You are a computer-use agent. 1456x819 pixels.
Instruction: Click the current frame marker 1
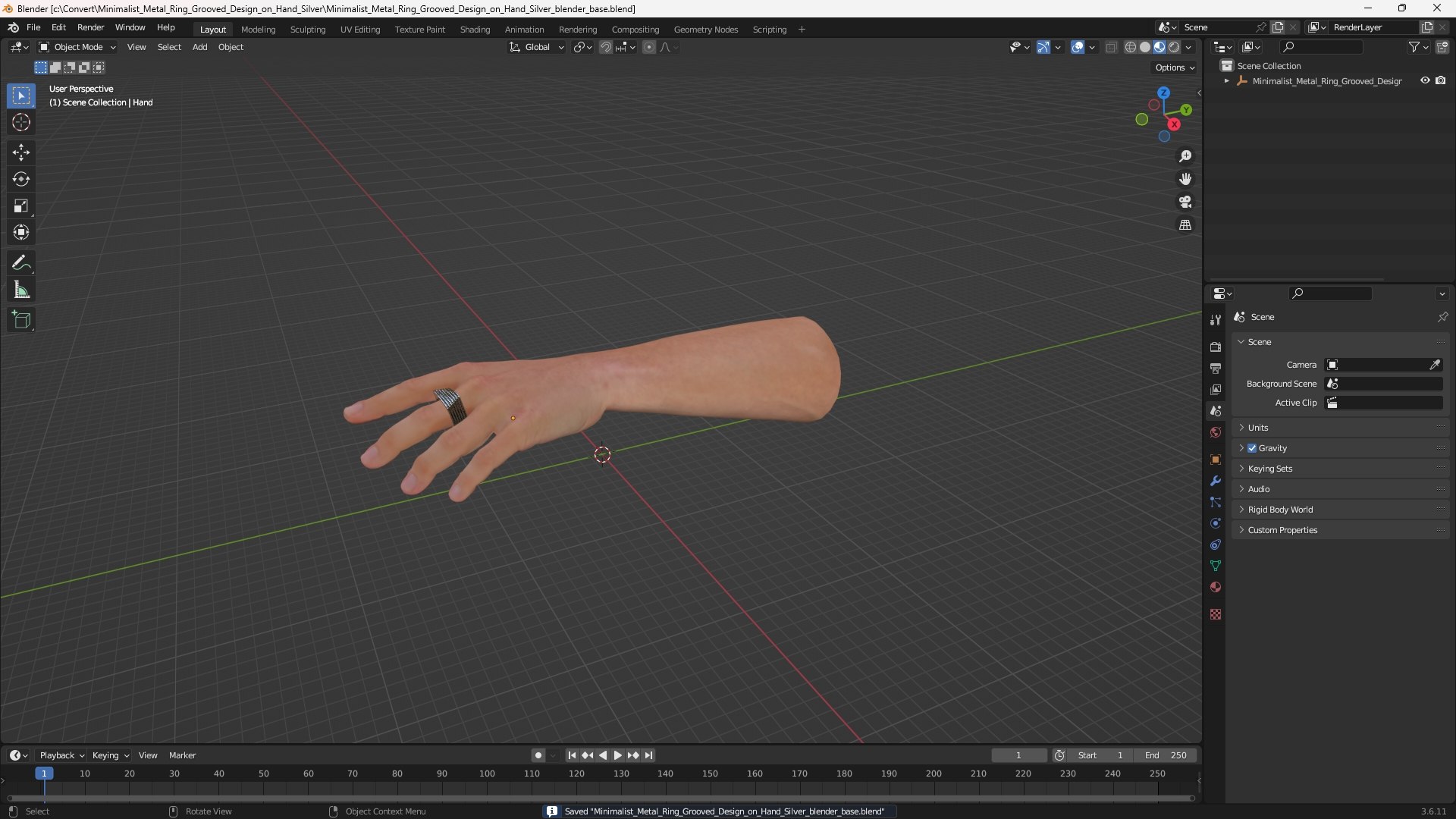tap(44, 773)
